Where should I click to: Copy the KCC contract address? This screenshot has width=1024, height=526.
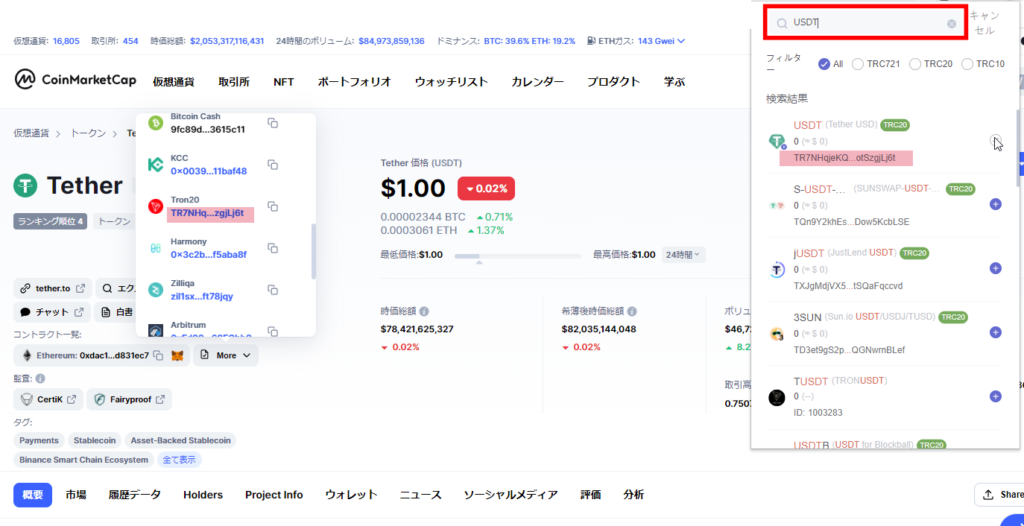click(272, 165)
